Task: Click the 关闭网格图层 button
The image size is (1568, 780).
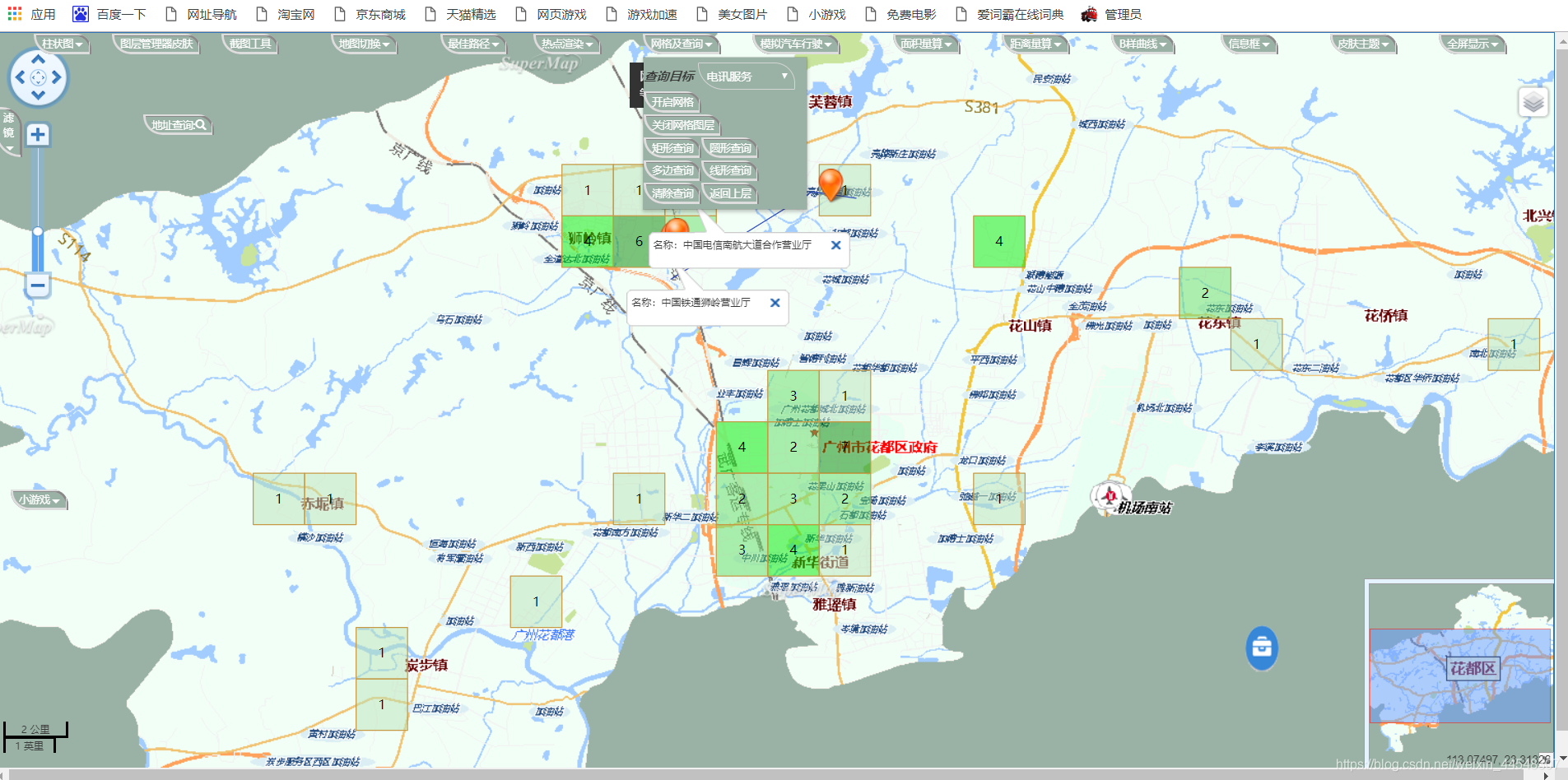Action: (682, 126)
